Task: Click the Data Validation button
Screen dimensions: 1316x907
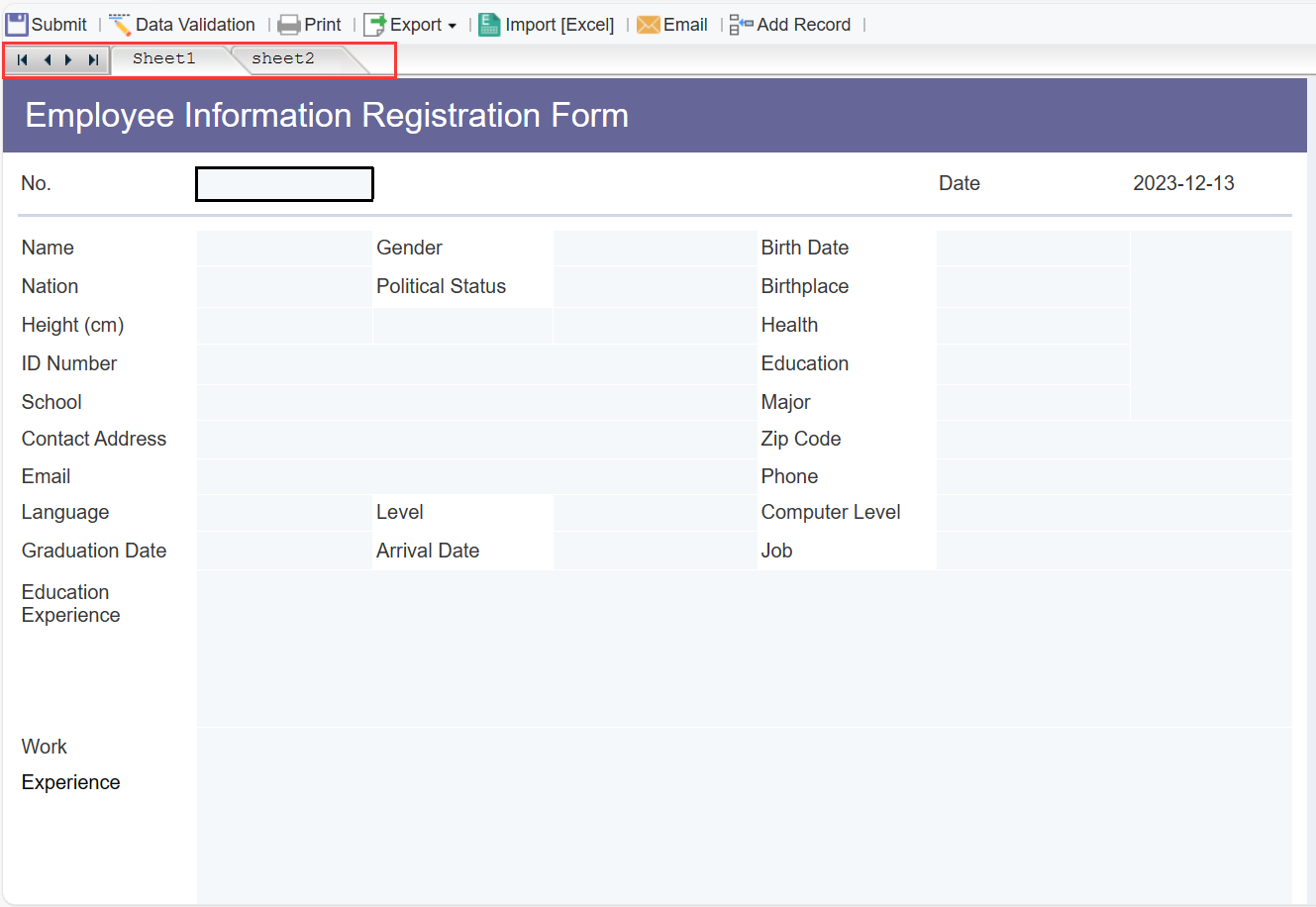Action: point(193,24)
